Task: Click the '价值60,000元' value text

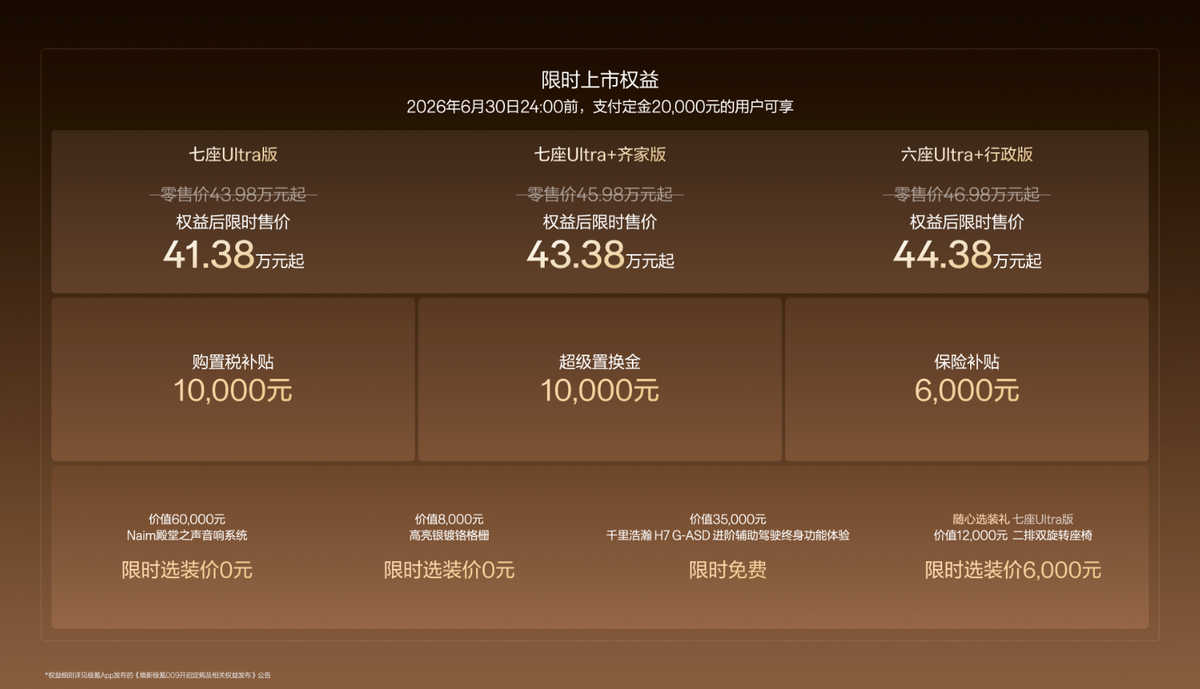Action: tap(187, 519)
